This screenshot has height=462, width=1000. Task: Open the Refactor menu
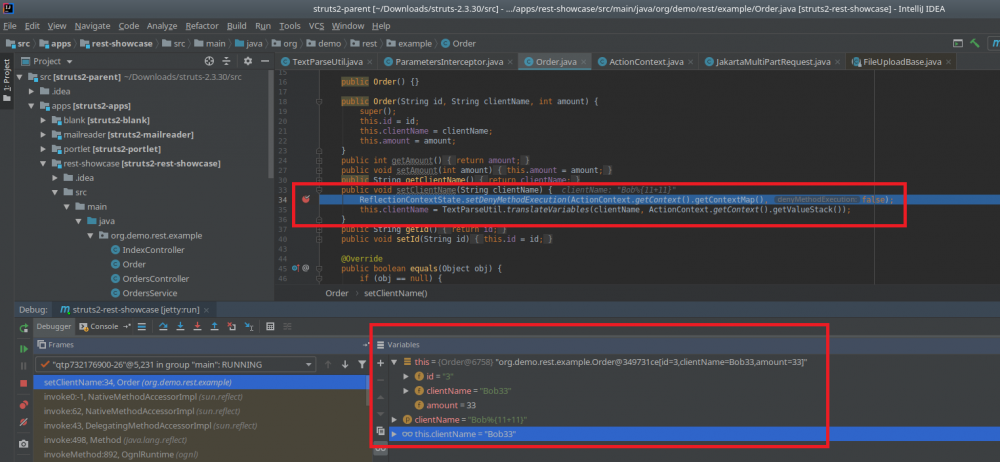coord(202,25)
